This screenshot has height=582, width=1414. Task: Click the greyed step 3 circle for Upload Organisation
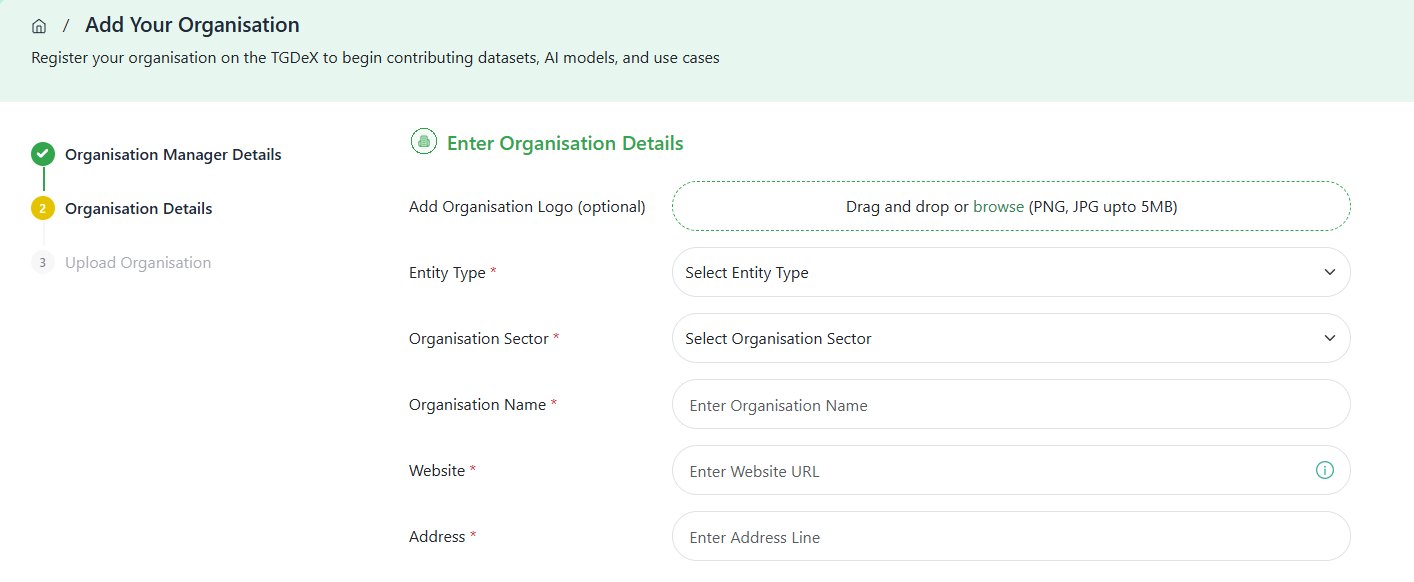[x=42, y=262]
